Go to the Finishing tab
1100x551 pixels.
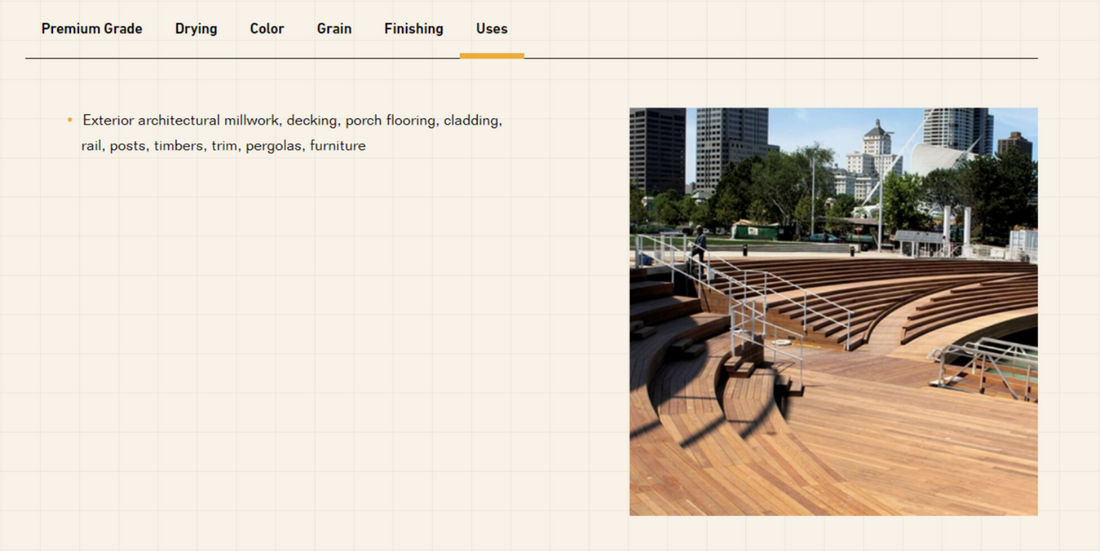pos(414,29)
